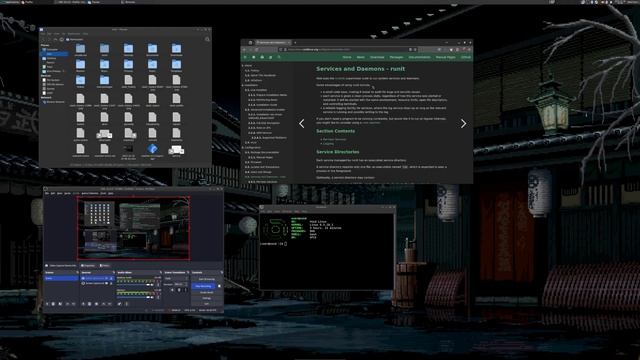Open the File menu in terminal window
The width and height of the screenshot is (640, 360).
(x=263, y=211)
